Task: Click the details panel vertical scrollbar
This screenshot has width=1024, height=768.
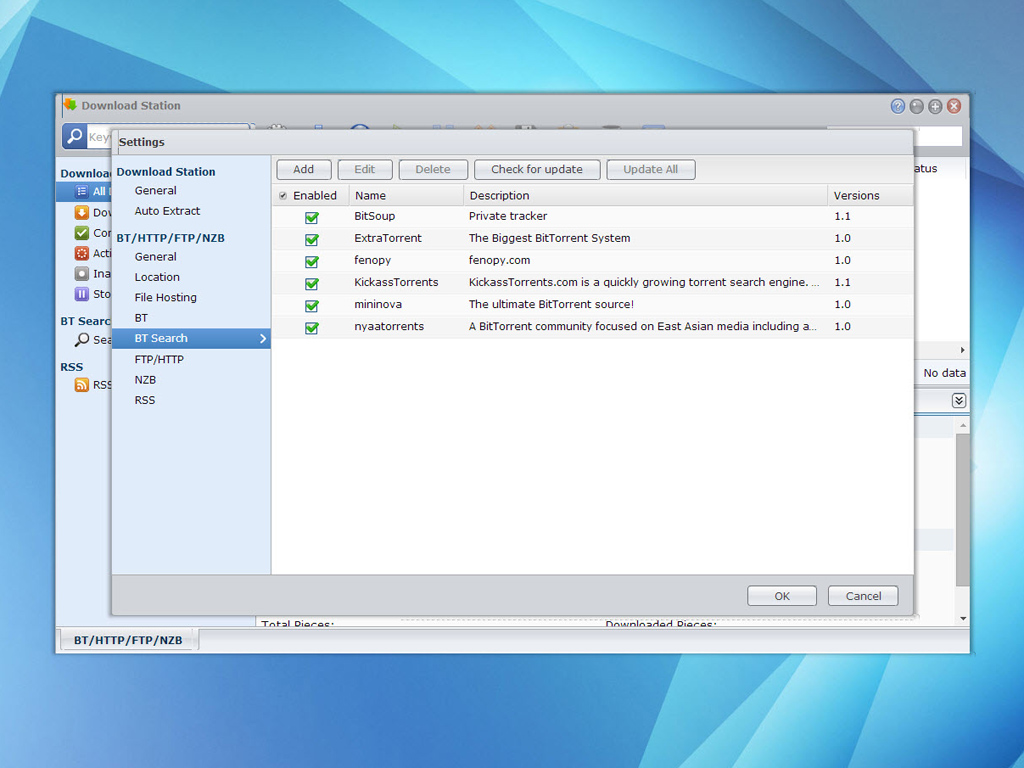Action: pyautogui.click(x=963, y=509)
